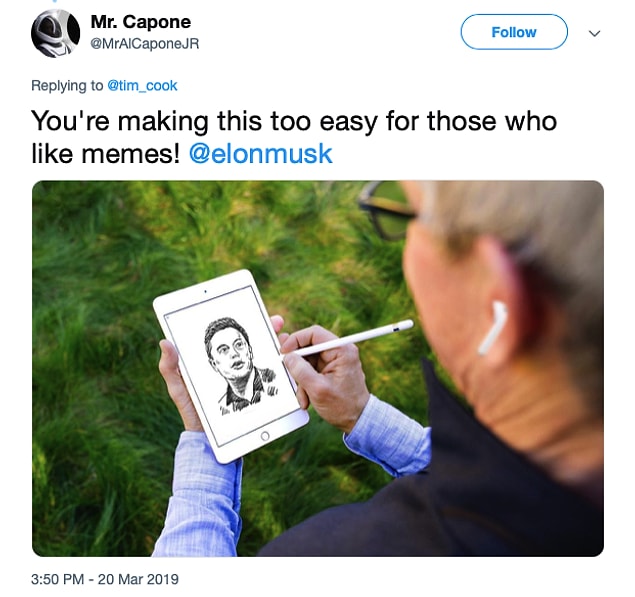Click the AirPod in the man's ear
635x597 pixels.
pyautogui.click(x=492, y=328)
